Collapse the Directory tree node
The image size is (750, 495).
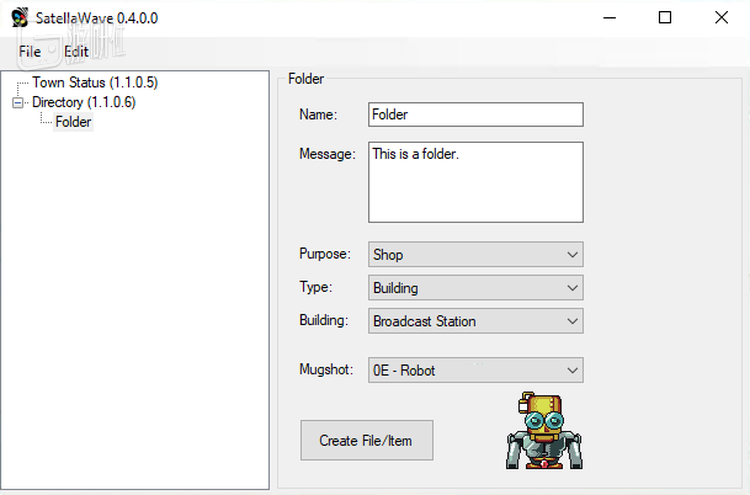coord(17,102)
